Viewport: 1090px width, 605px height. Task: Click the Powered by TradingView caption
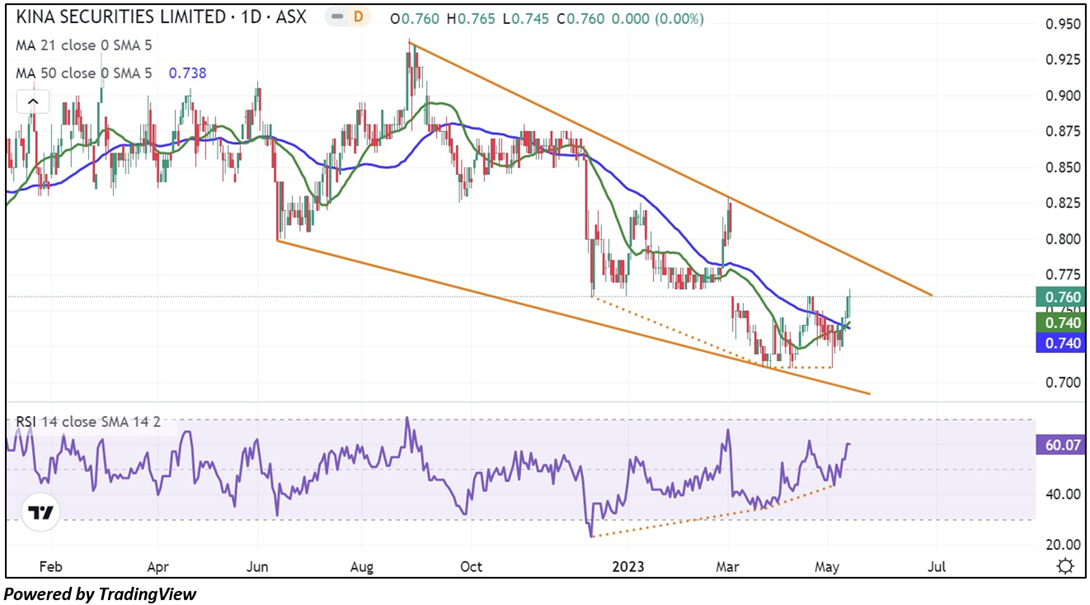tap(100, 594)
